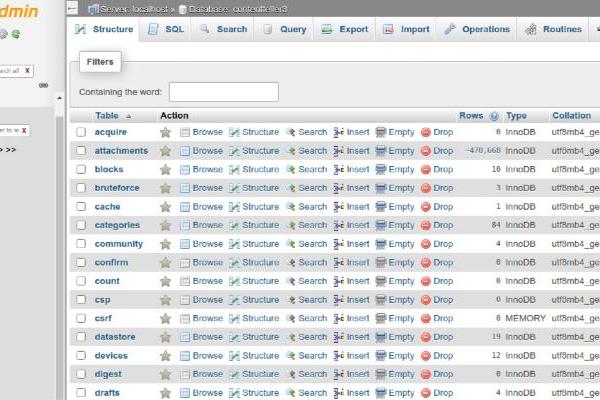Tick the checkbox for acquire table
The width and height of the screenshot is (600, 400).
click(x=81, y=132)
